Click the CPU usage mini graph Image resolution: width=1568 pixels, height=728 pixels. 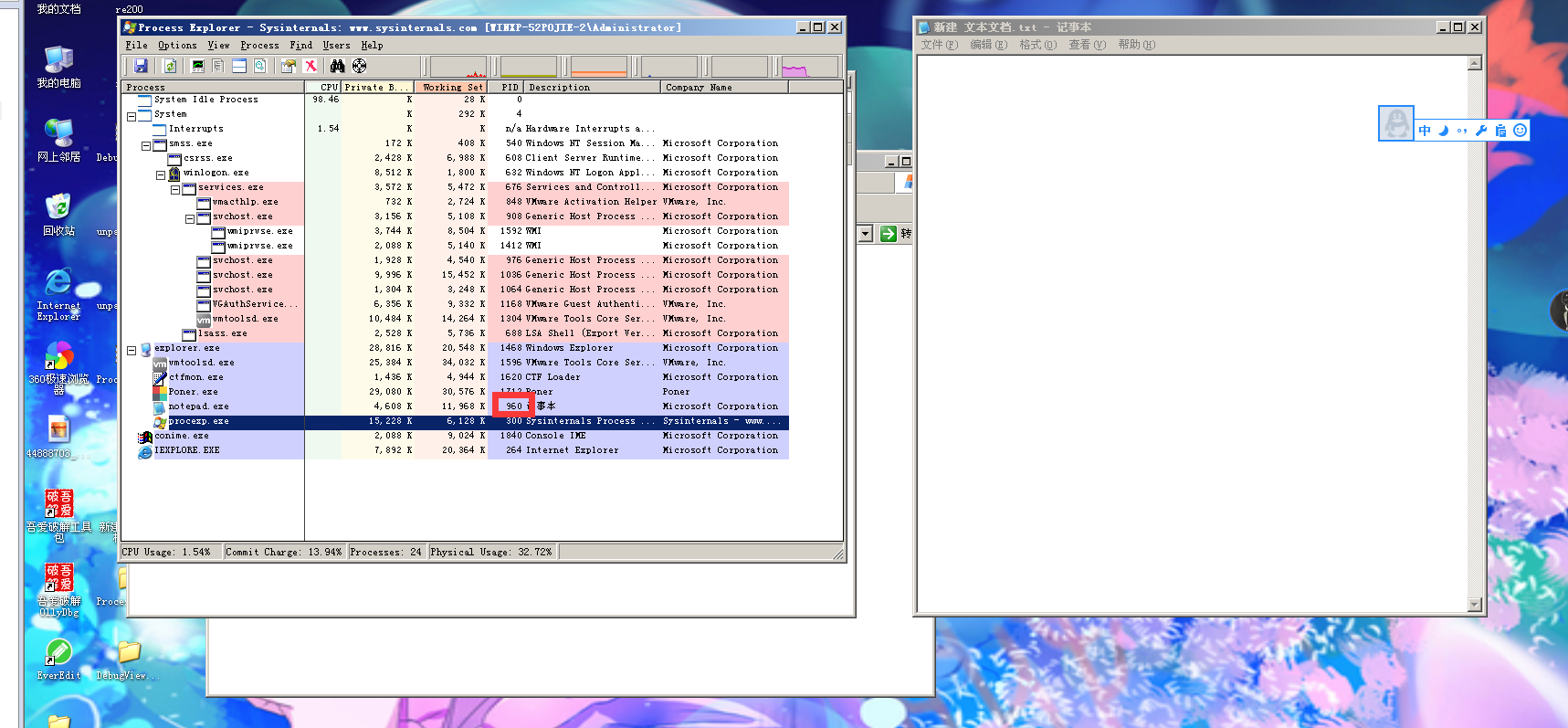[x=458, y=67]
